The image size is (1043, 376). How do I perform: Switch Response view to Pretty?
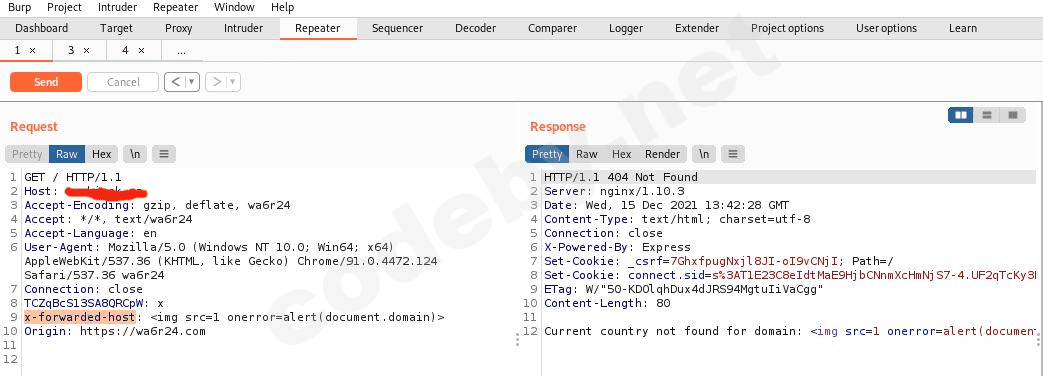point(547,154)
